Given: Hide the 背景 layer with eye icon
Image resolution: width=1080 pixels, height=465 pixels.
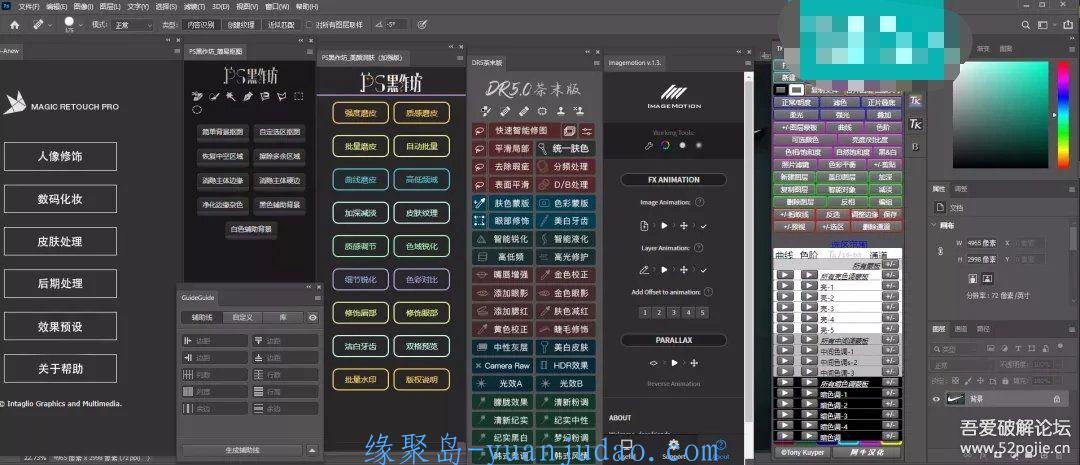Looking at the screenshot, I should 937,398.
